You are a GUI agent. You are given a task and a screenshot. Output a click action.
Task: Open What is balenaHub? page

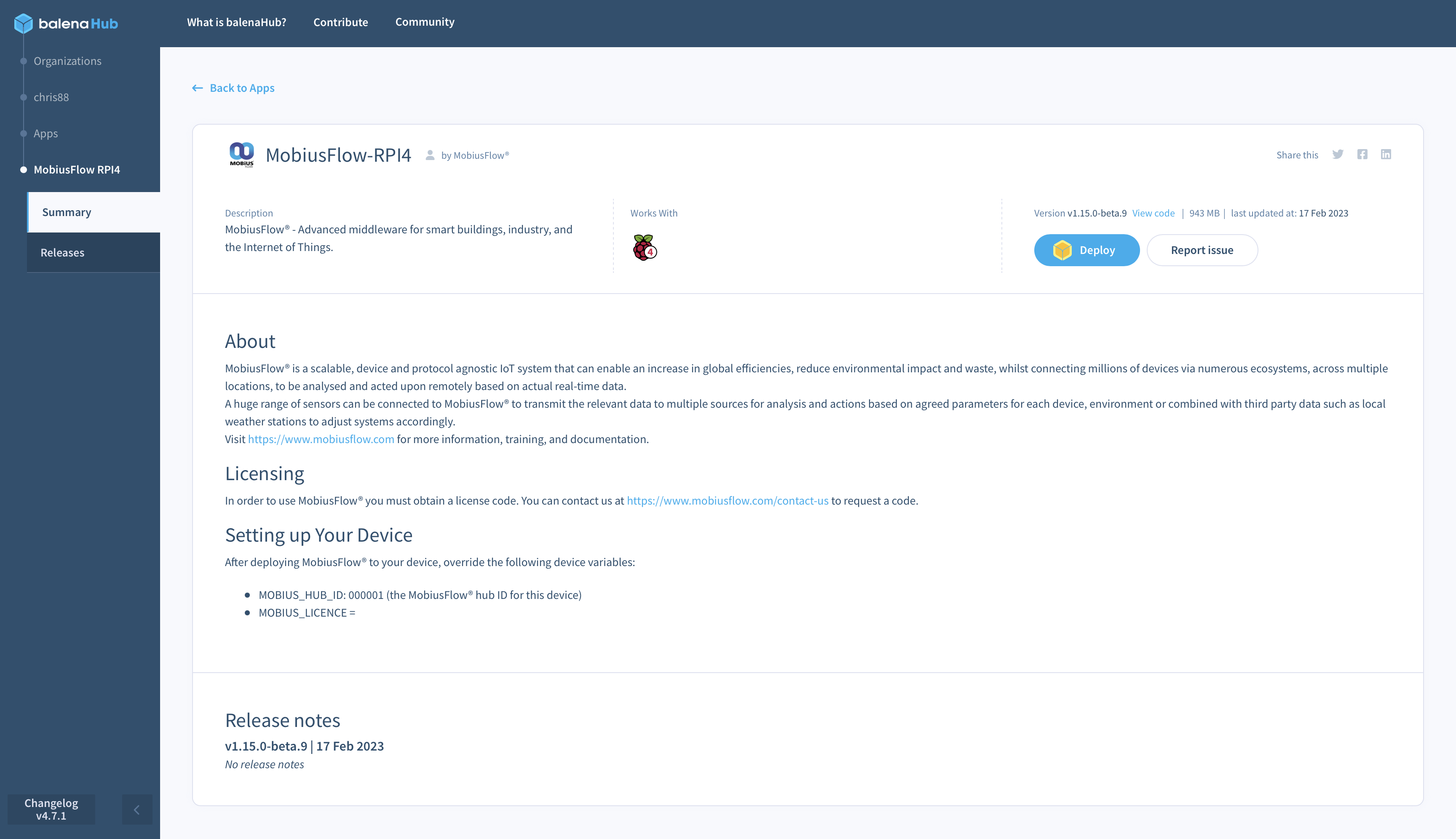pyautogui.click(x=236, y=22)
